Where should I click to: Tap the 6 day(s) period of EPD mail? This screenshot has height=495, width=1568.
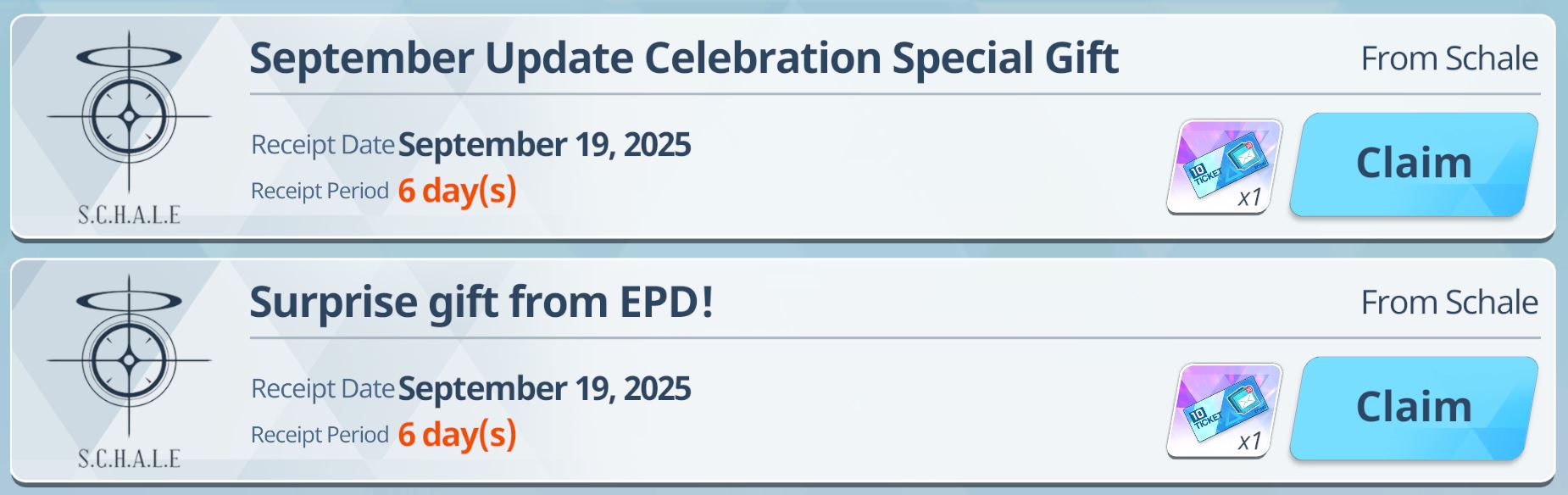[457, 435]
